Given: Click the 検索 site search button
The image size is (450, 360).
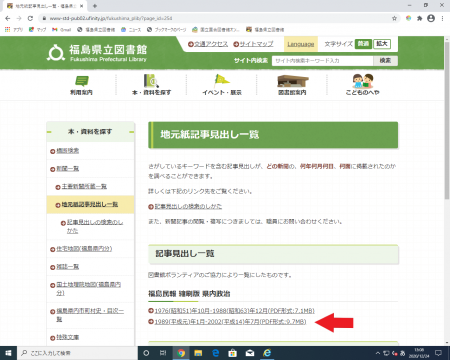Looking at the screenshot, I should click(385, 61).
